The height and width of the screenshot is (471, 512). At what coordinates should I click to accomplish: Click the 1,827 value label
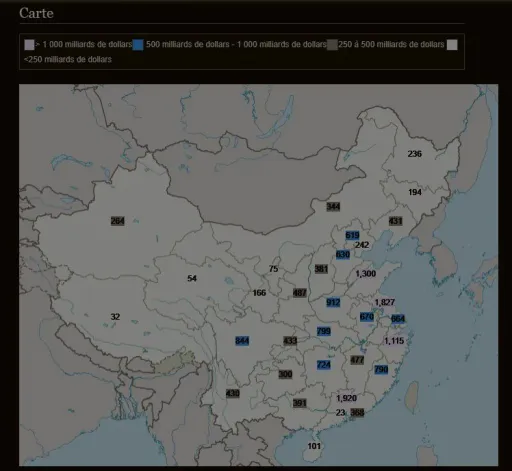coord(385,302)
